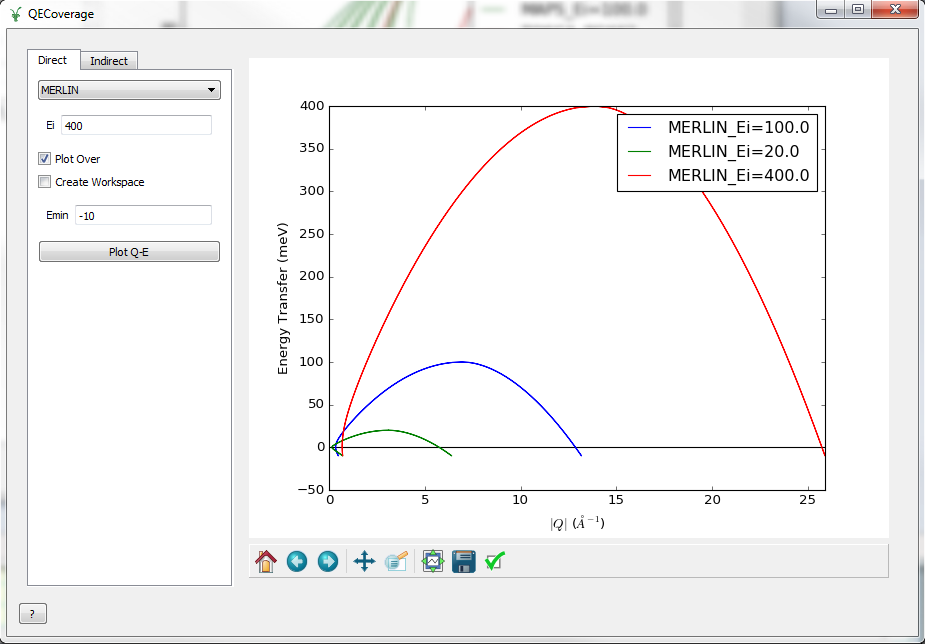925x644 pixels.
Task: Click into the Emin input field
Action: 143,215
